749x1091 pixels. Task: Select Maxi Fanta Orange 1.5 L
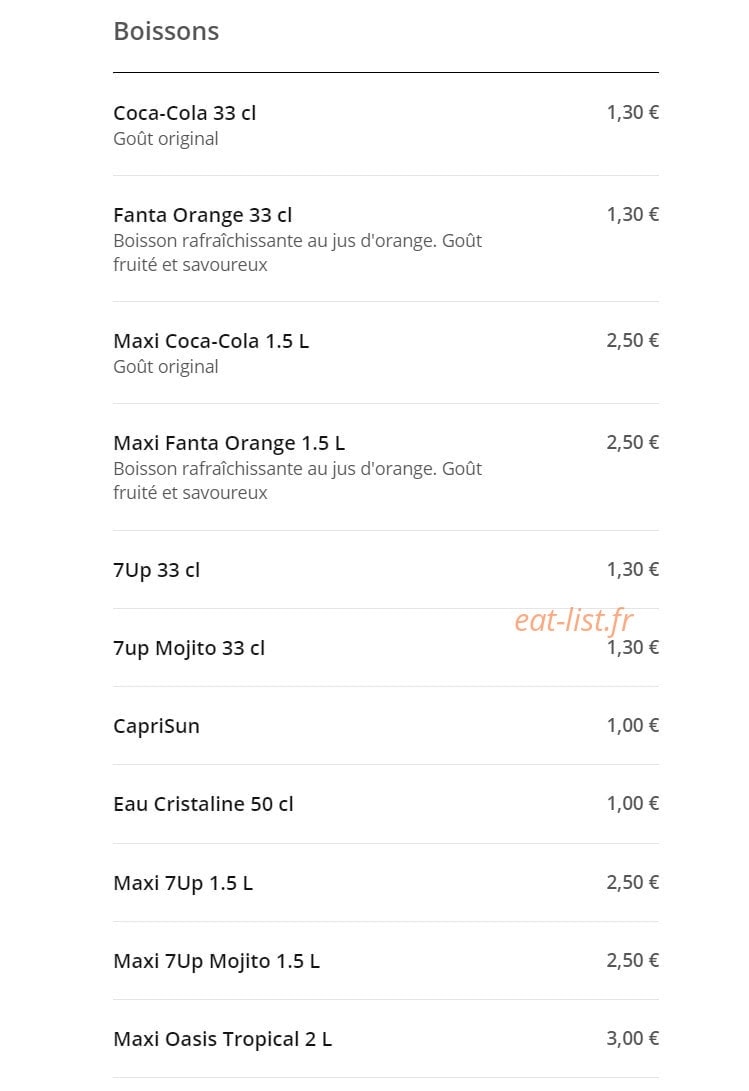(x=386, y=467)
